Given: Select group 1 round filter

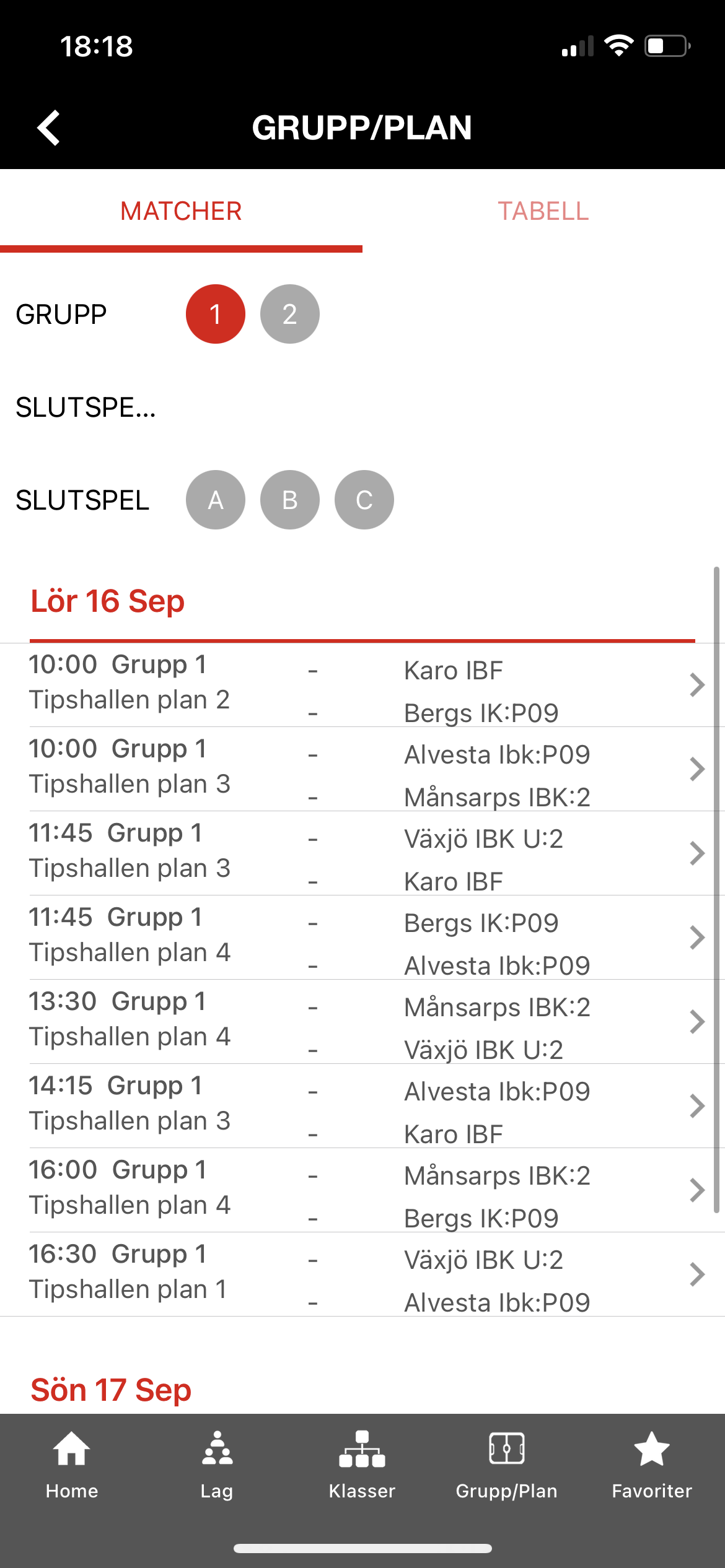Looking at the screenshot, I should pos(216,314).
